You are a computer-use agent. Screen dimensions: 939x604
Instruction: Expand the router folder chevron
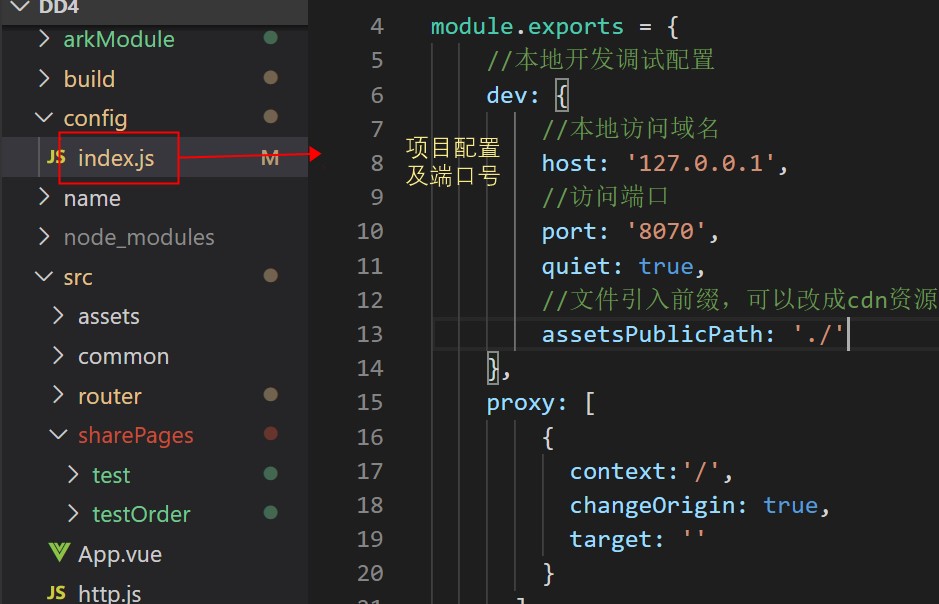pos(58,395)
